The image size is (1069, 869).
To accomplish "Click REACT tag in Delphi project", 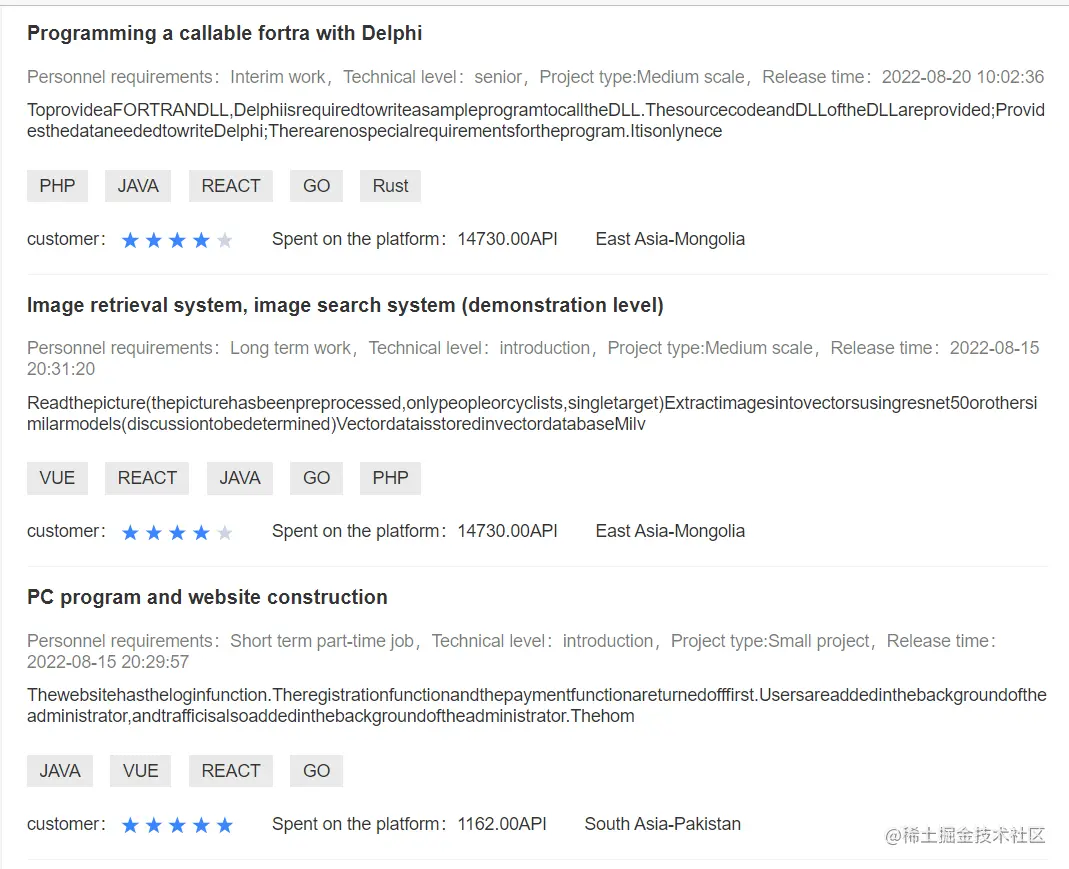I will tap(230, 186).
